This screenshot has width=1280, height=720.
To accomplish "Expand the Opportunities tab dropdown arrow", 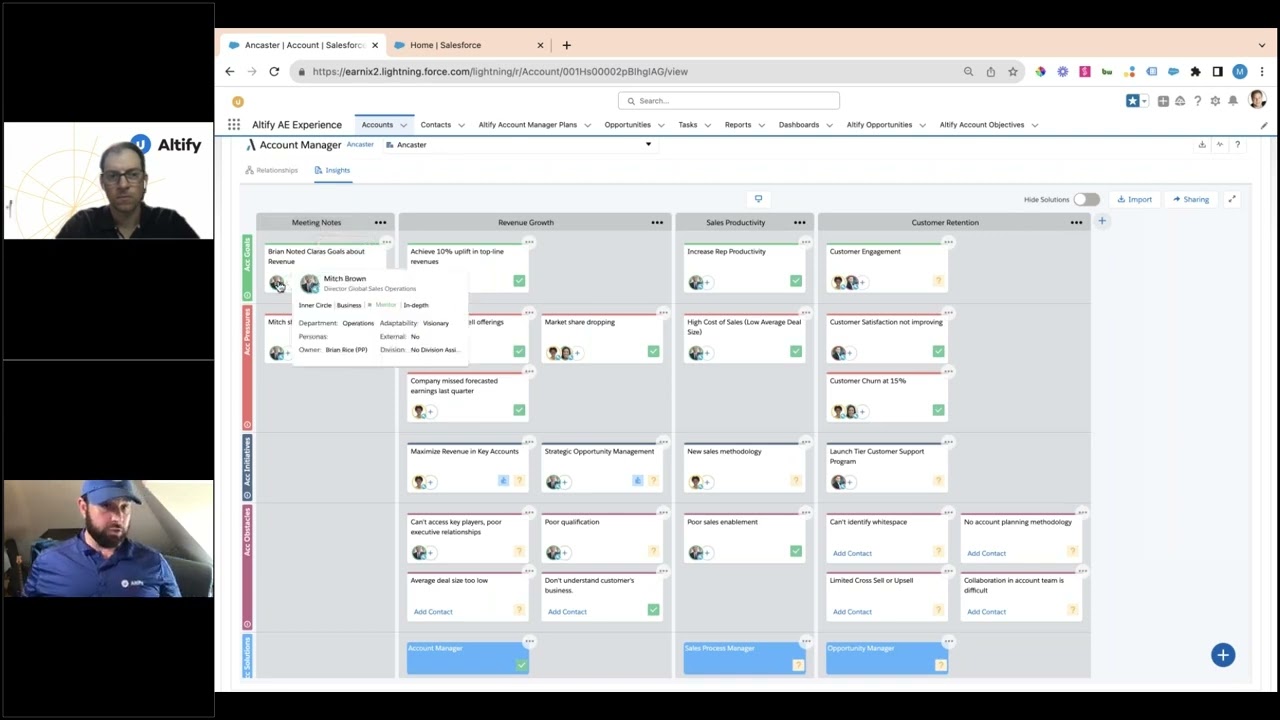I will tap(662, 125).
